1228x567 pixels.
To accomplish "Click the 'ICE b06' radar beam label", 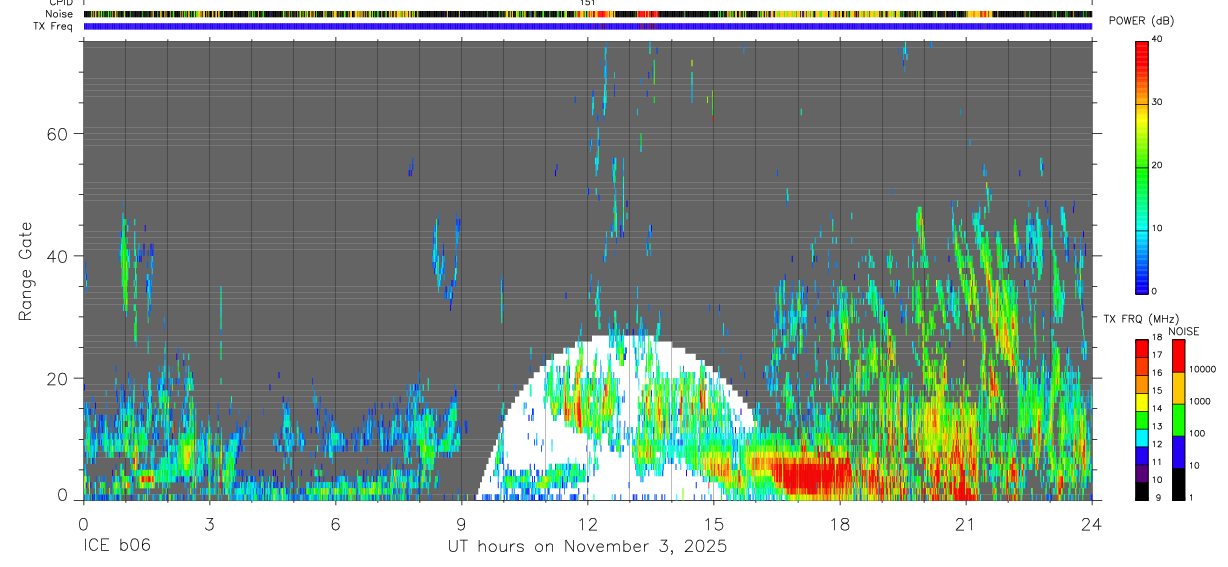I will [x=118, y=546].
